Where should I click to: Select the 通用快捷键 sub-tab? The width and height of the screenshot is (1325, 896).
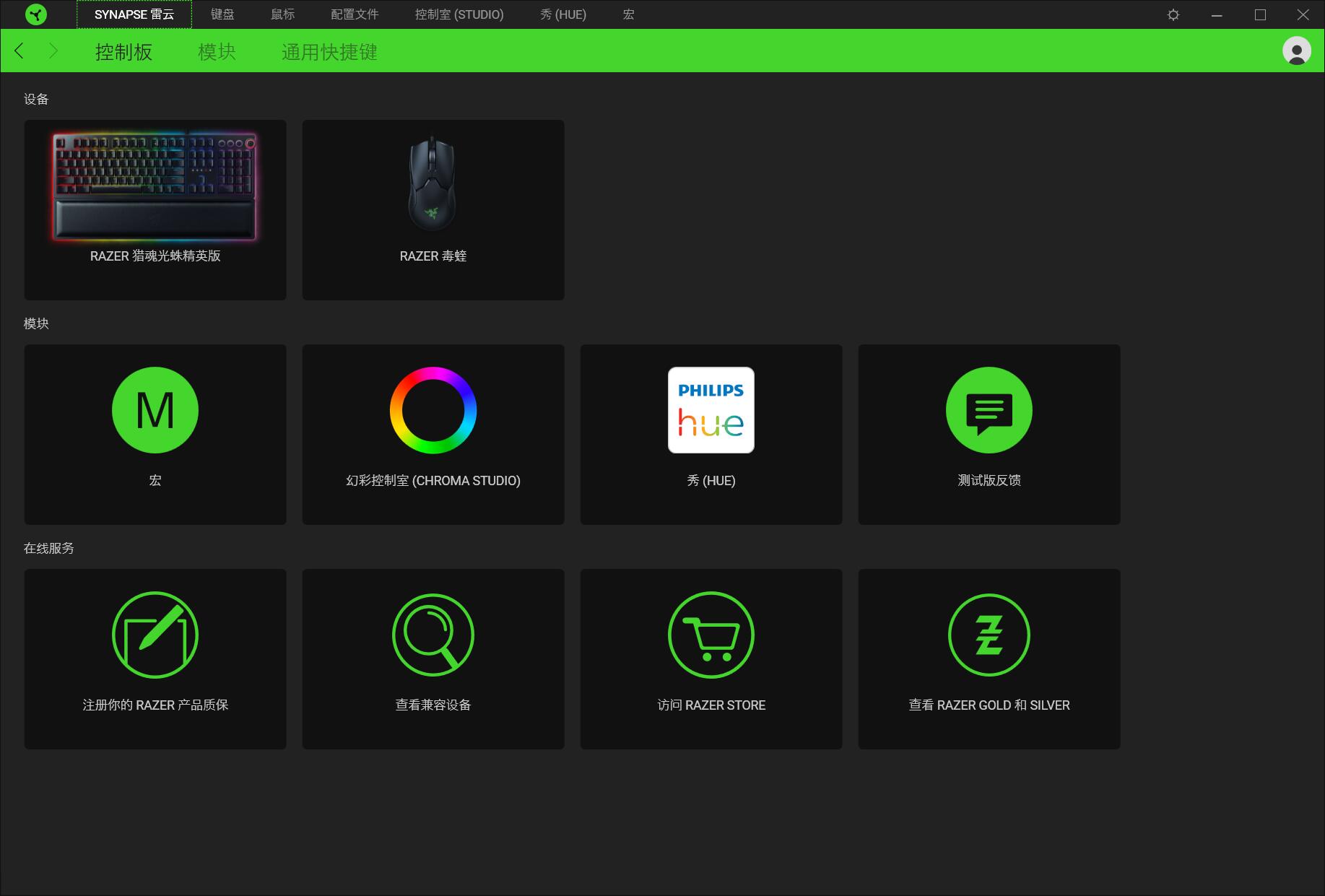[x=329, y=51]
